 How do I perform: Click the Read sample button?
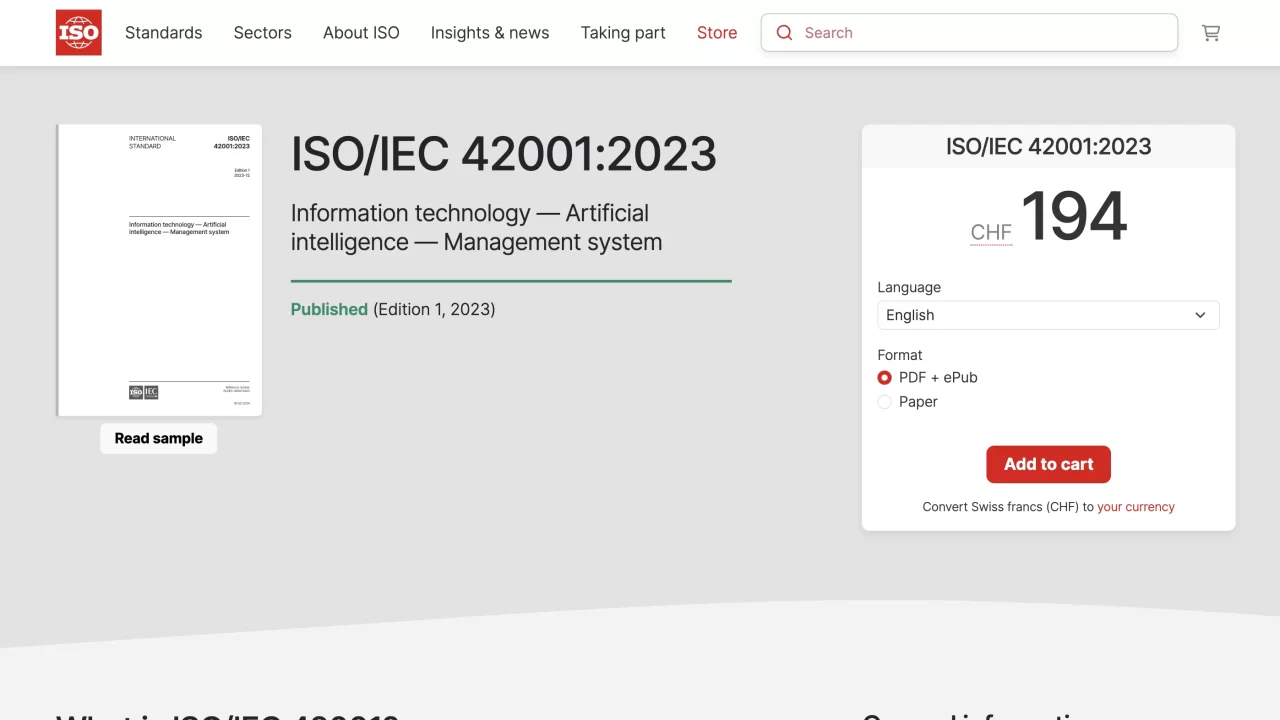tap(158, 438)
